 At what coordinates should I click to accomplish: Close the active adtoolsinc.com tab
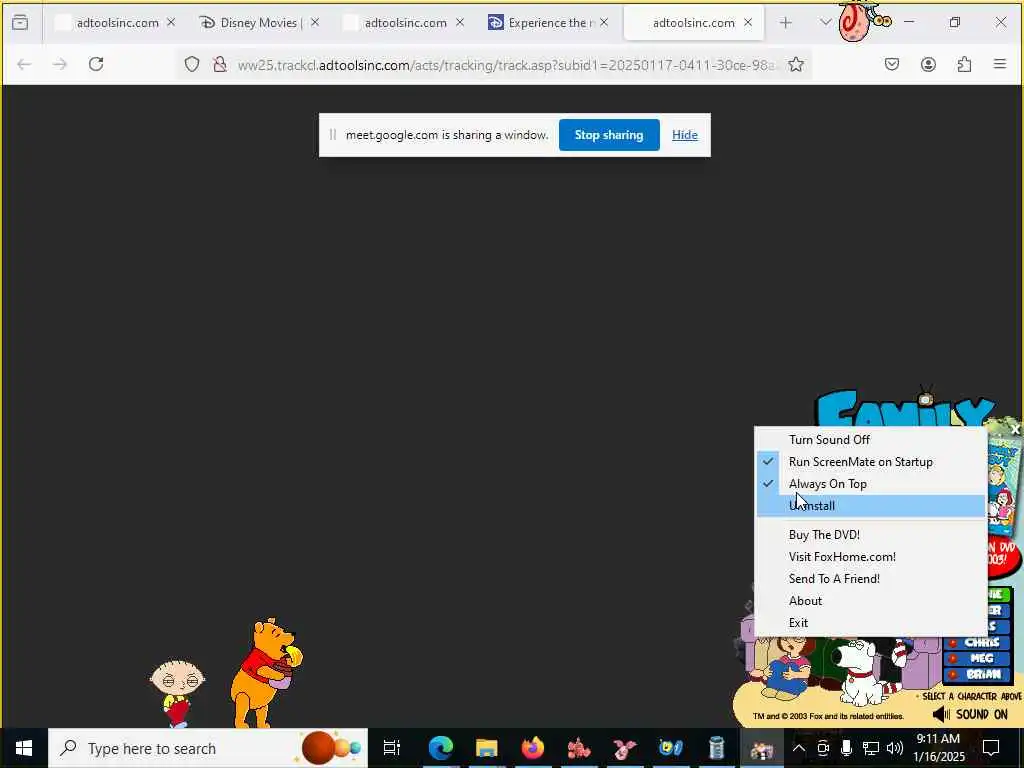coord(748,23)
